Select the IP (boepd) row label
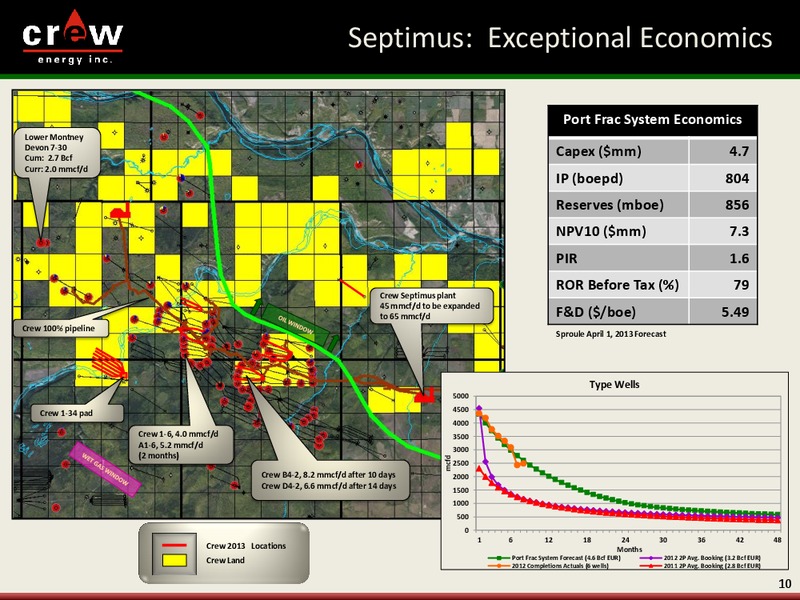800x600 pixels. click(589, 179)
